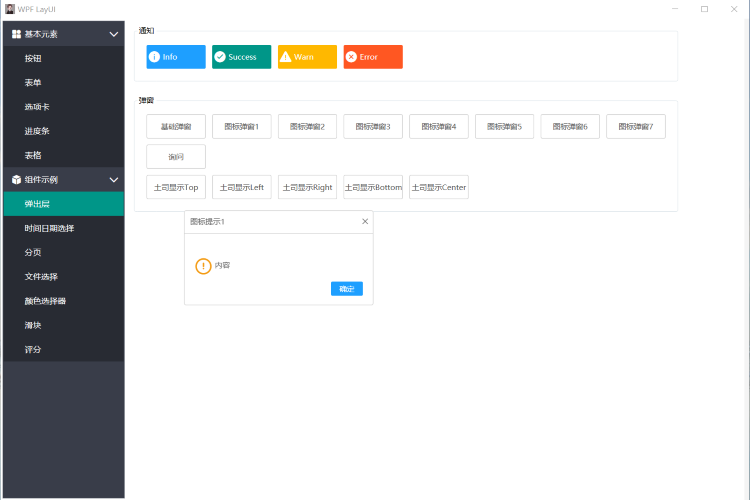Click the 图标弹窗6 button
The image size is (750, 500).
[570, 126]
